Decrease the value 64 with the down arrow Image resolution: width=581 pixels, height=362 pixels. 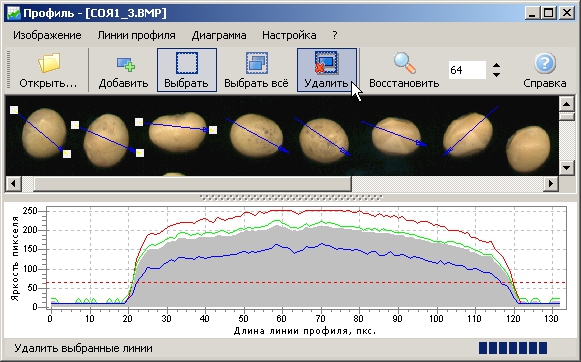pos(497,74)
